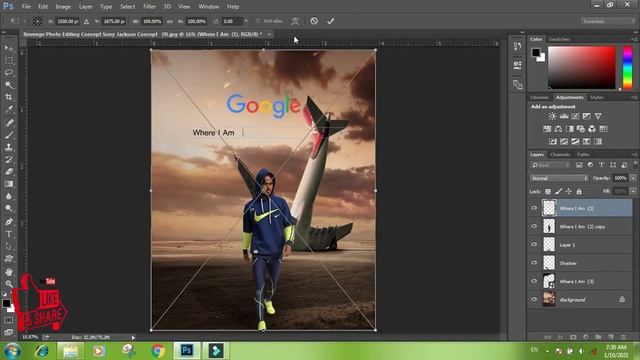The height and width of the screenshot is (360, 640).
Task: Open the status bar info arrow
Action: click(133, 338)
